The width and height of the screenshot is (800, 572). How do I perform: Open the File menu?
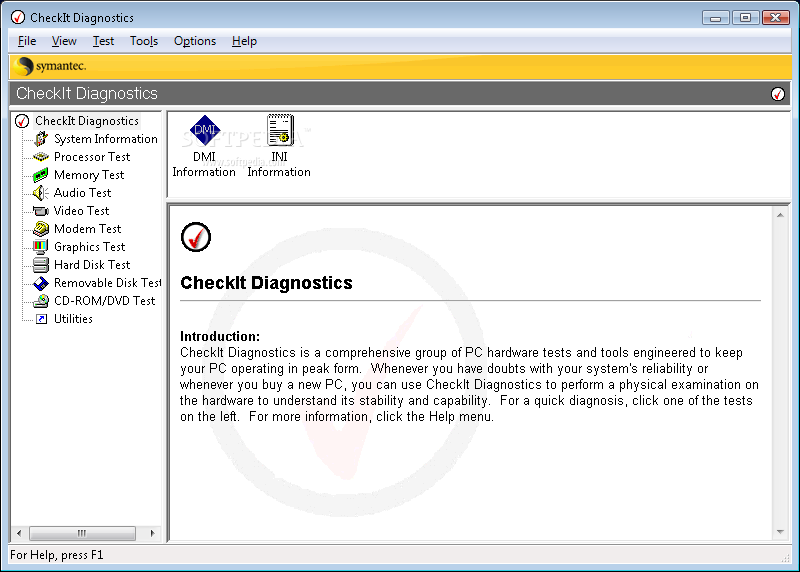click(x=27, y=41)
